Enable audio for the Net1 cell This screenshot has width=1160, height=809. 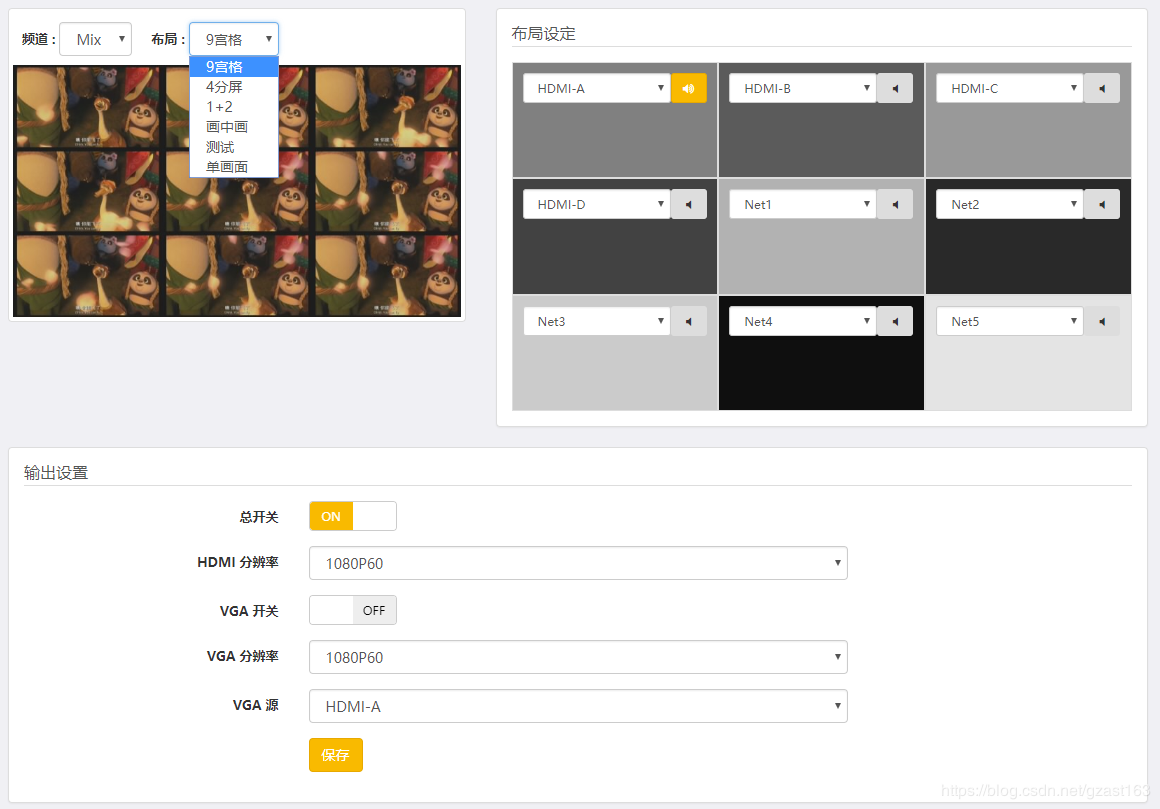pos(895,204)
